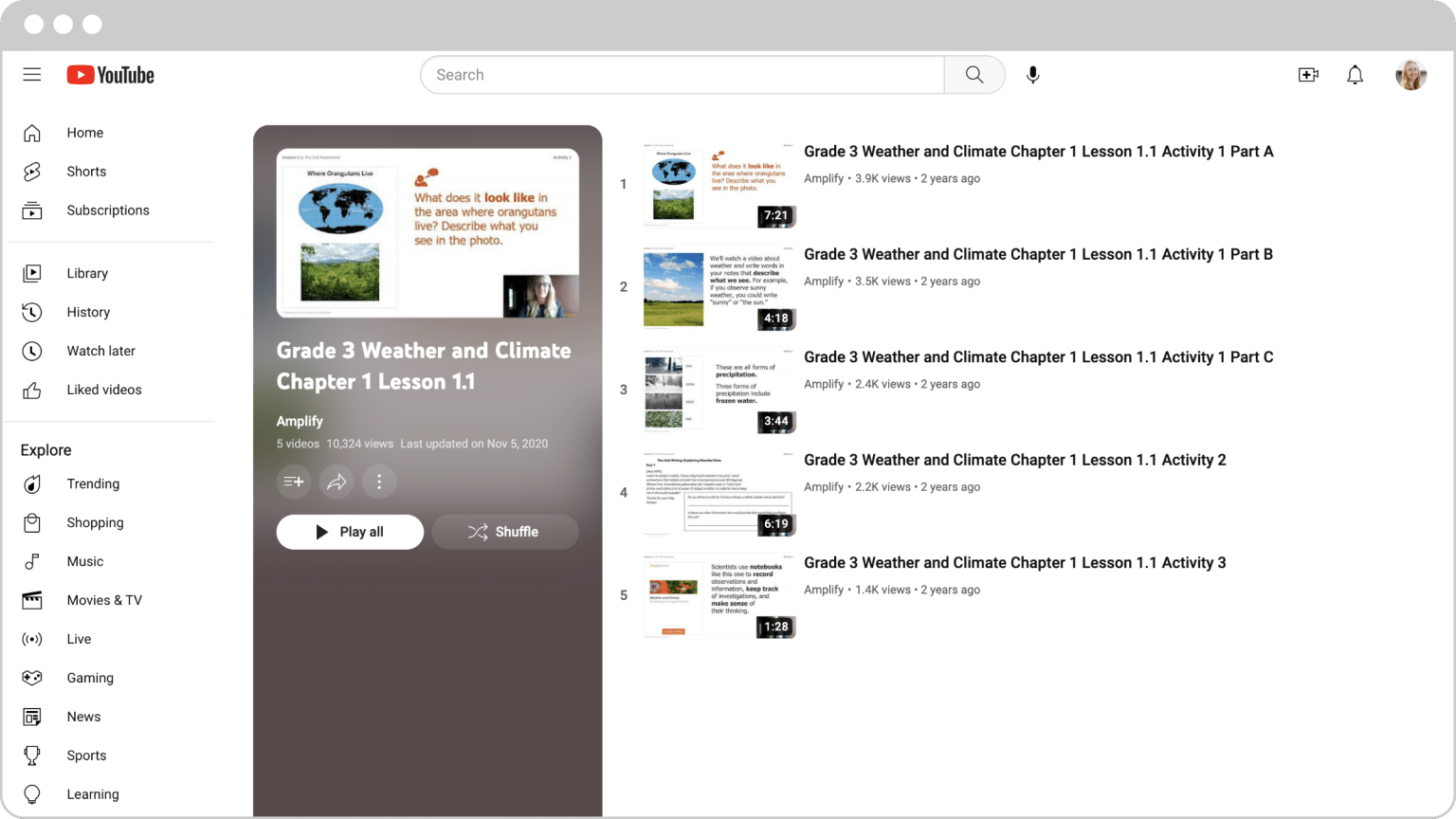This screenshot has width=1456, height=819.
Task: Open the user account avatar
Action: pyautogui.click(x=1410, y=75)
